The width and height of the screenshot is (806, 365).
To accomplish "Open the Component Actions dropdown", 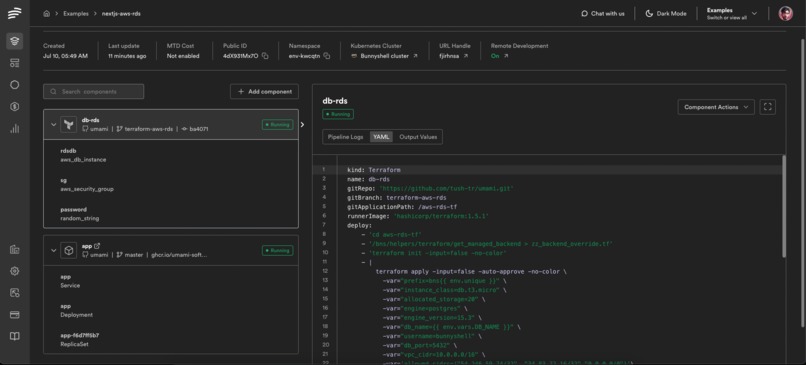I will [x=716, y=107].
